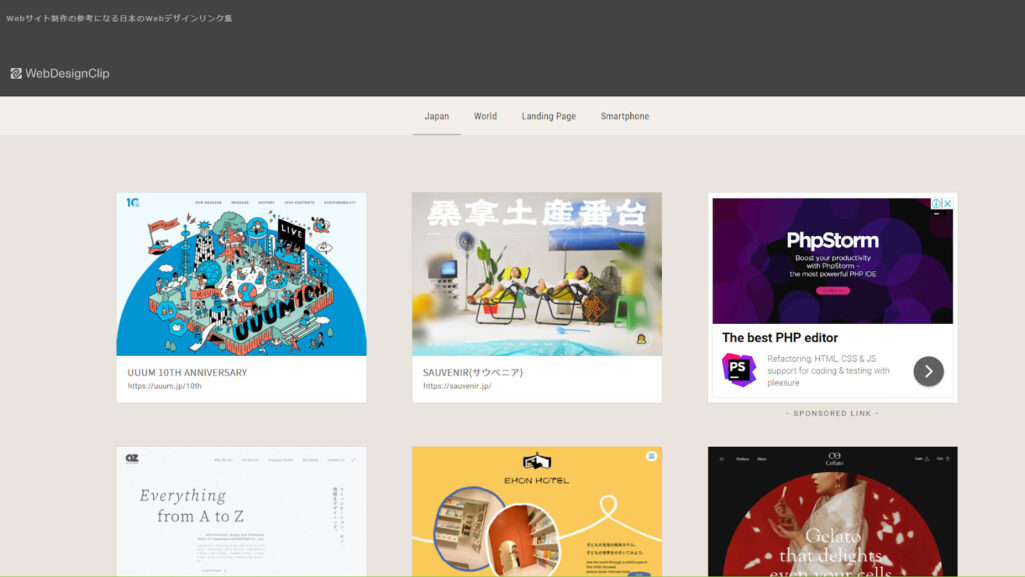Open the EHON HOTEL site thumbnail
1025x577 pixels.
pyautogui.click(x=537, y=512)
